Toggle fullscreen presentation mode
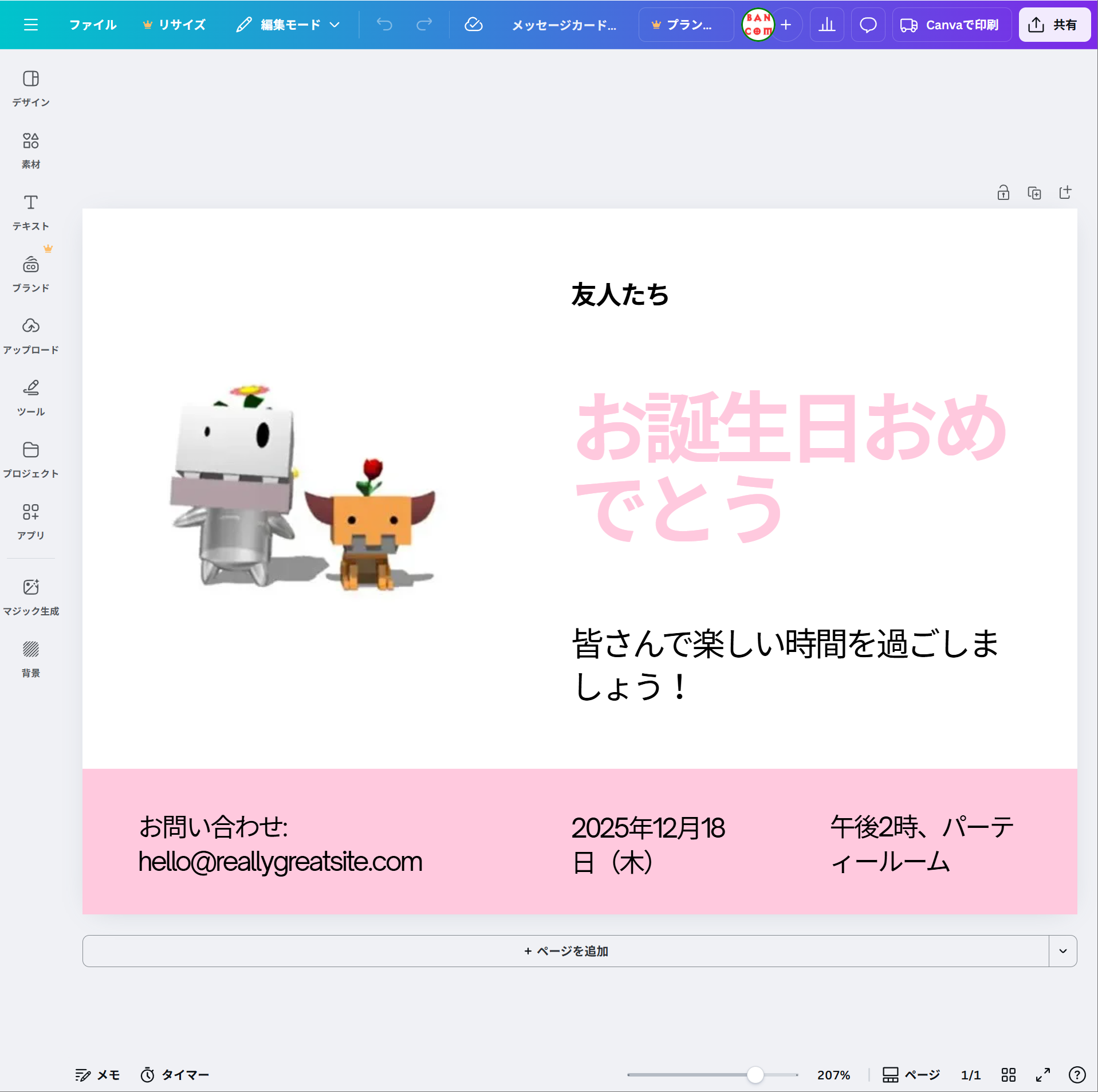The image size is (1098, 1092). 1042,1075
